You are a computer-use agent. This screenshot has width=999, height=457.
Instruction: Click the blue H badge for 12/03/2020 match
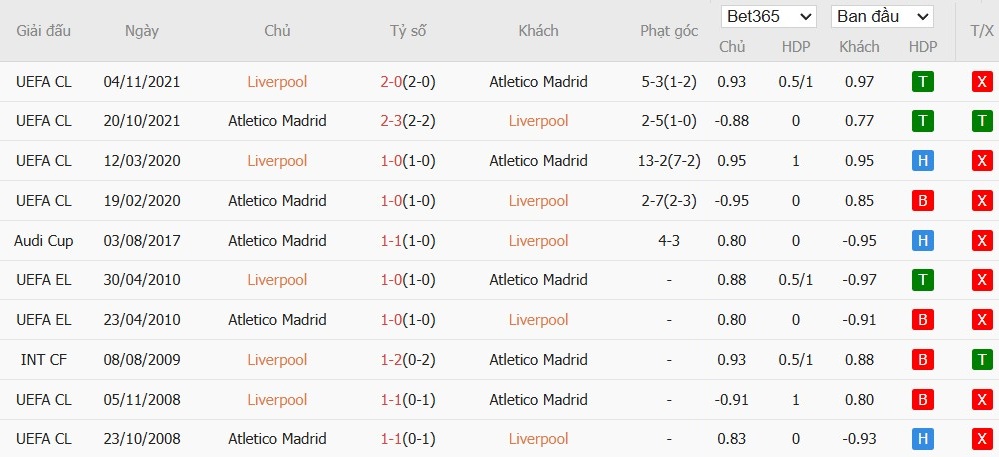pos(923,161)
